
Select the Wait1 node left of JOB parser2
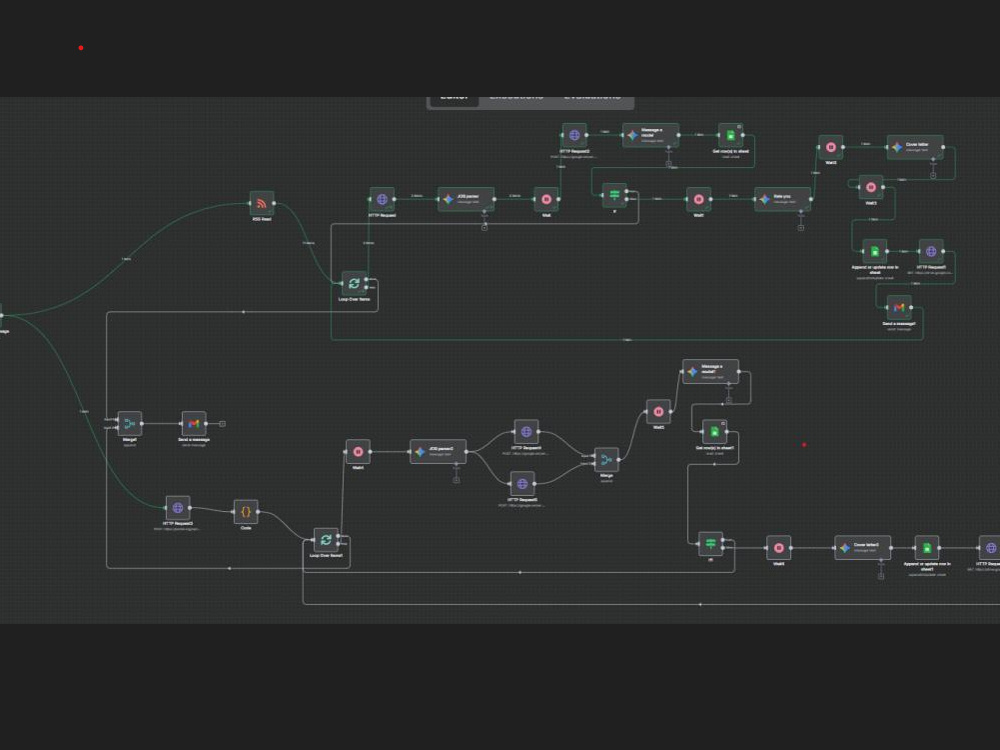[x=358, y=452]
